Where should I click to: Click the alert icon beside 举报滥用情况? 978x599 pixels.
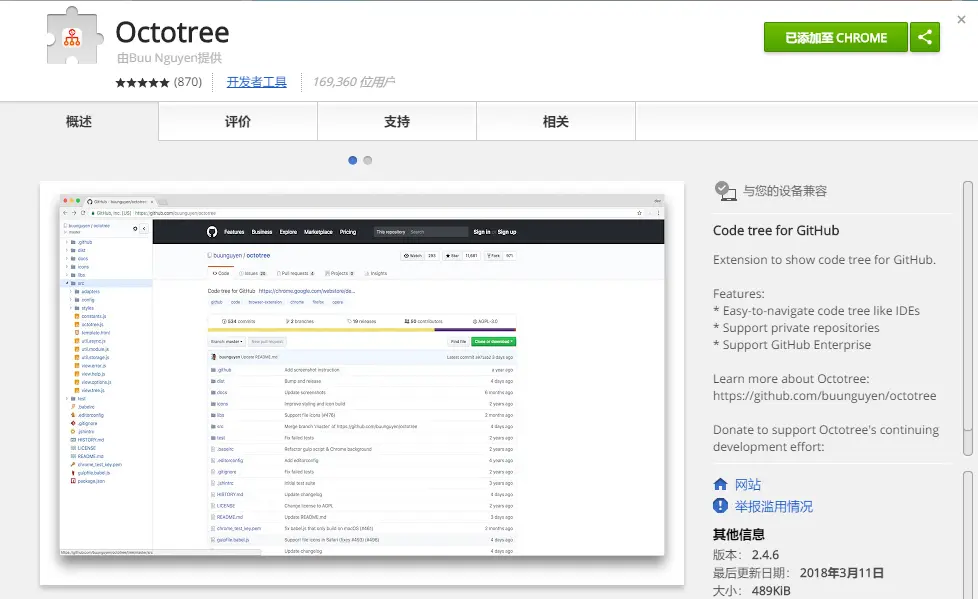tap(720, 505)
